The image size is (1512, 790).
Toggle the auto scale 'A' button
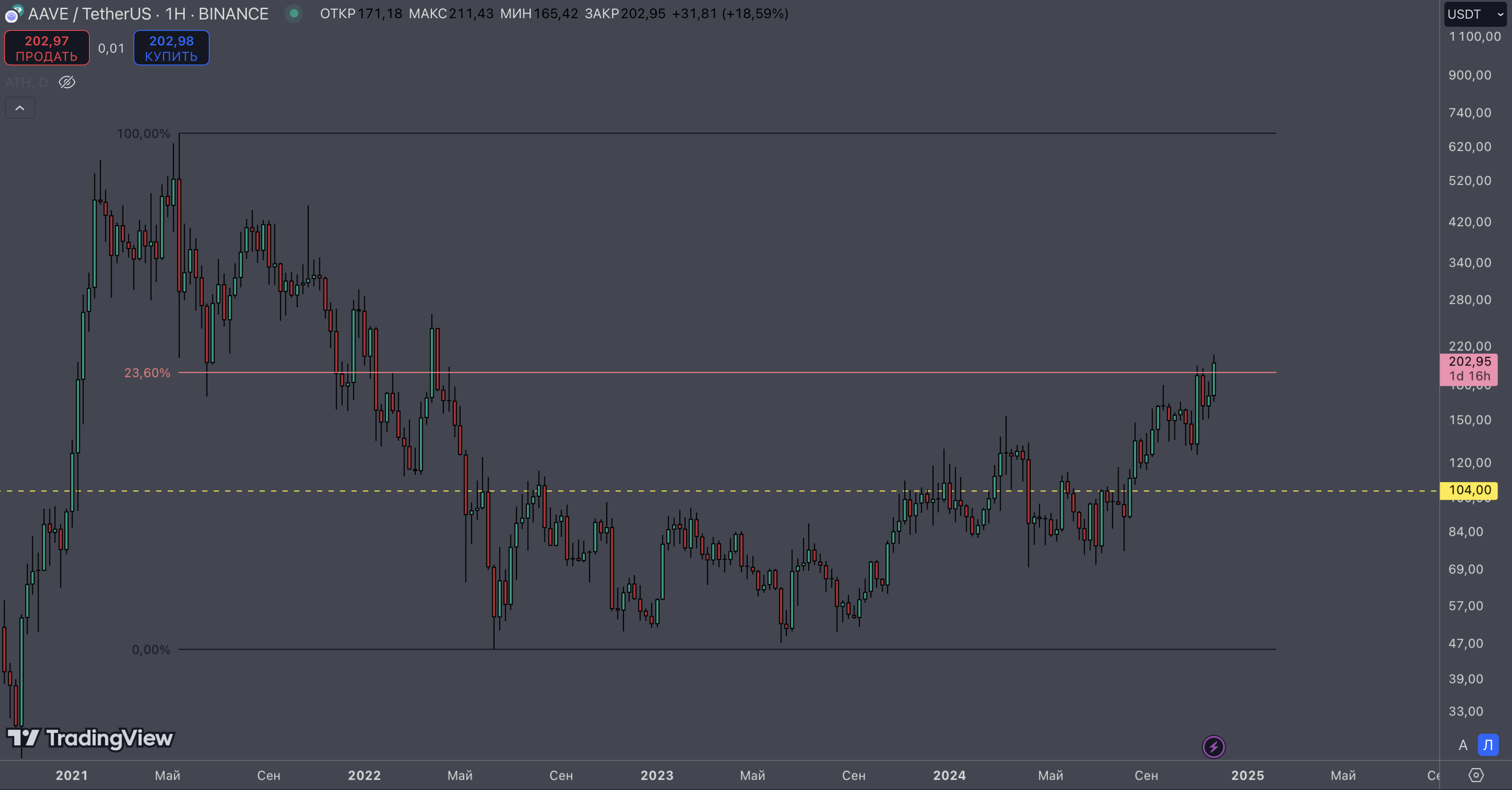tap(1463, 746)
